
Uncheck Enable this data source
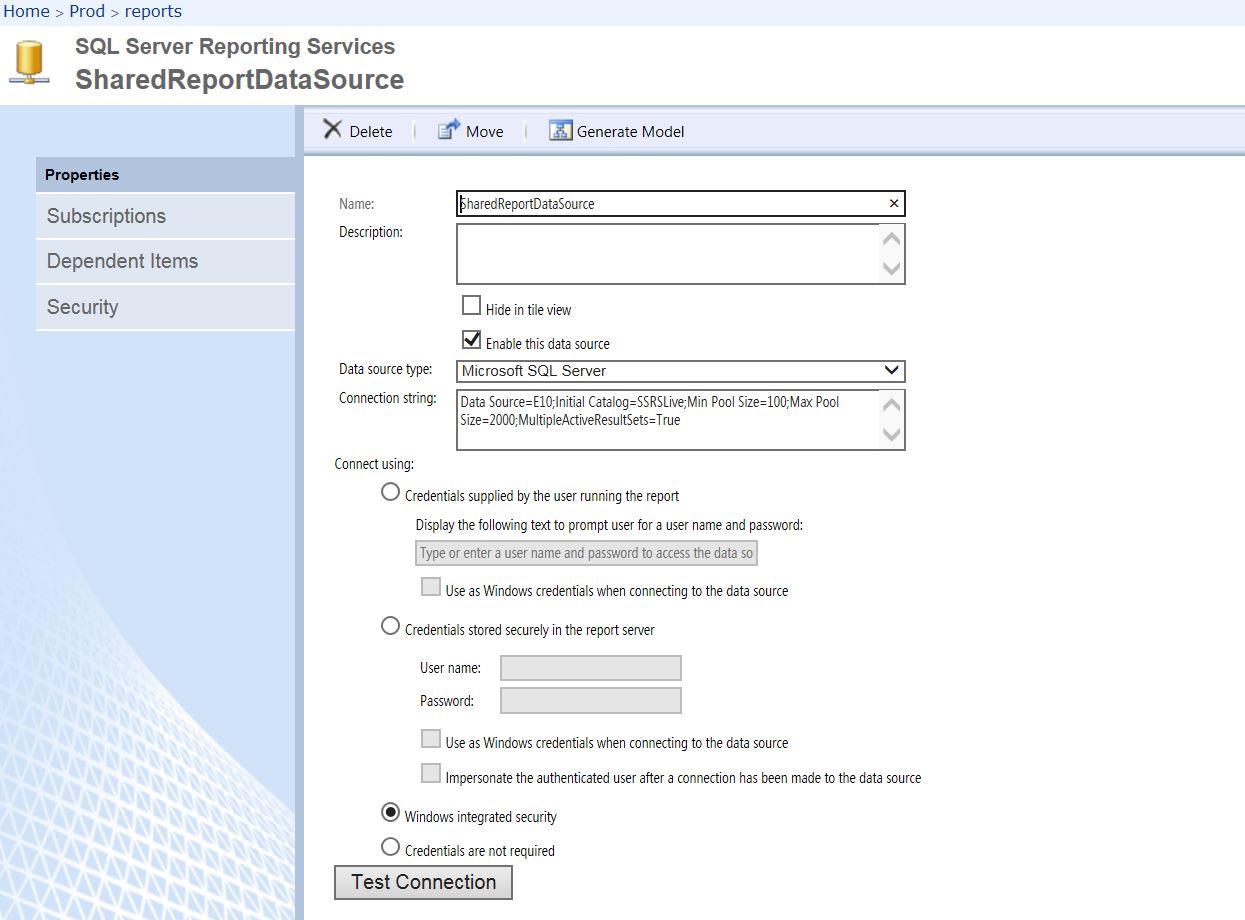click(472, 339)
